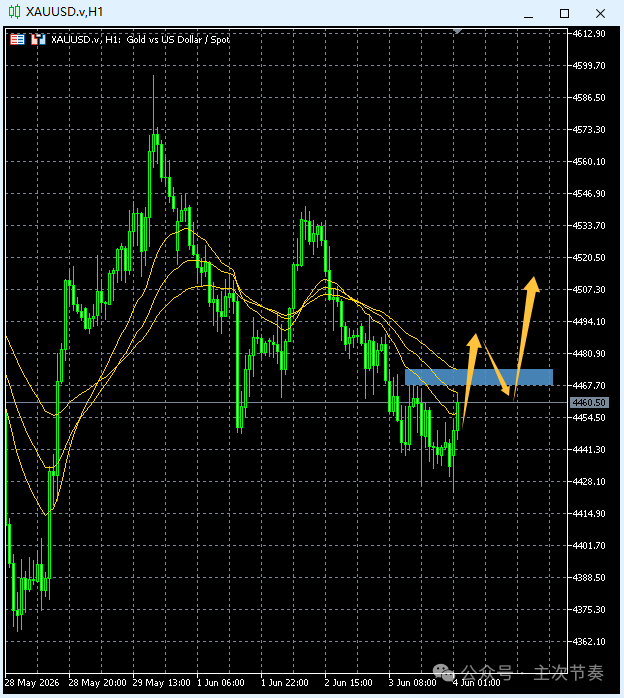Click the time axis label 2 Jun 15:00
The image size is (624, 698).
348,683
